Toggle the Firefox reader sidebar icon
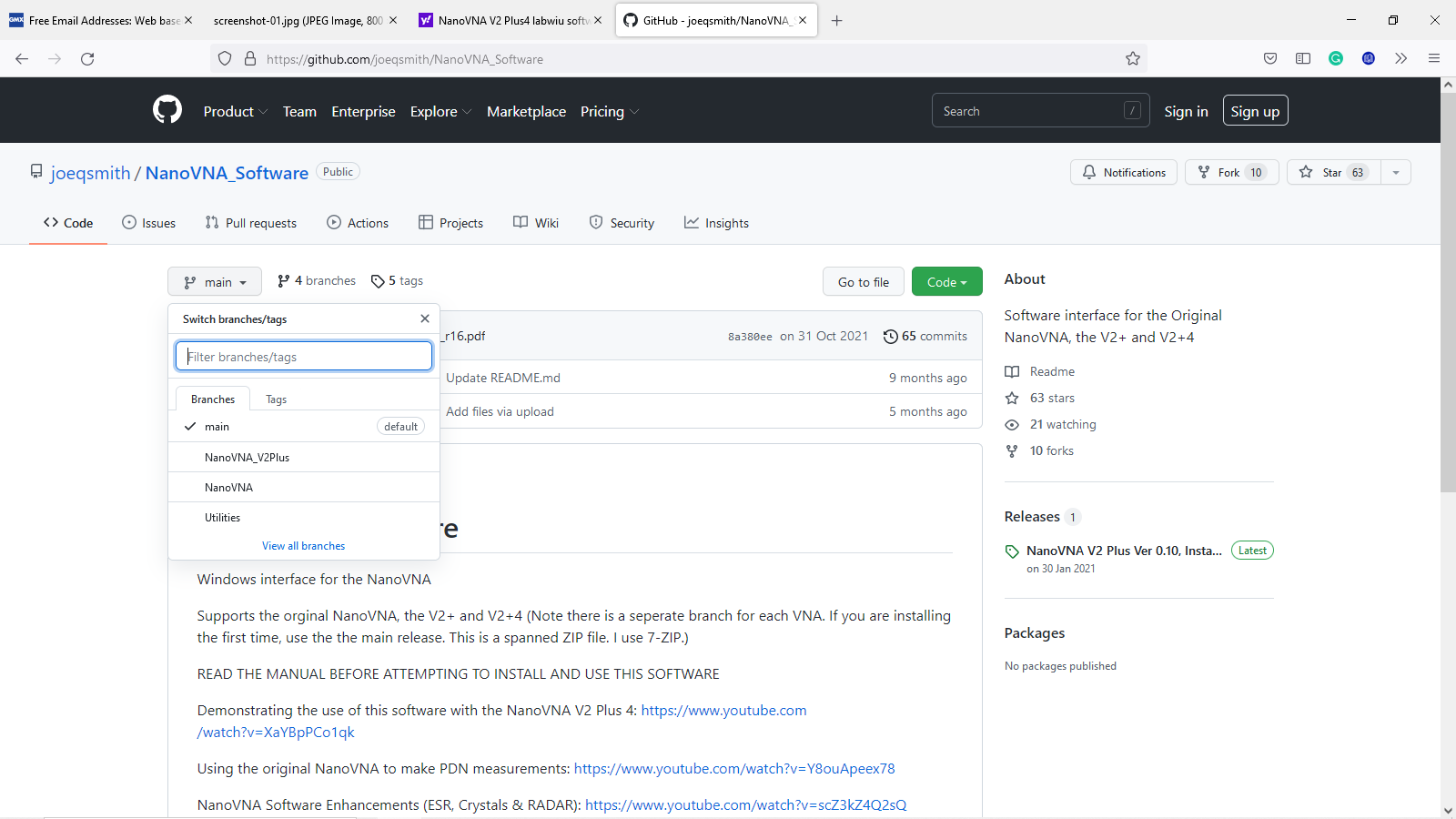 [x=1303, y=59]
